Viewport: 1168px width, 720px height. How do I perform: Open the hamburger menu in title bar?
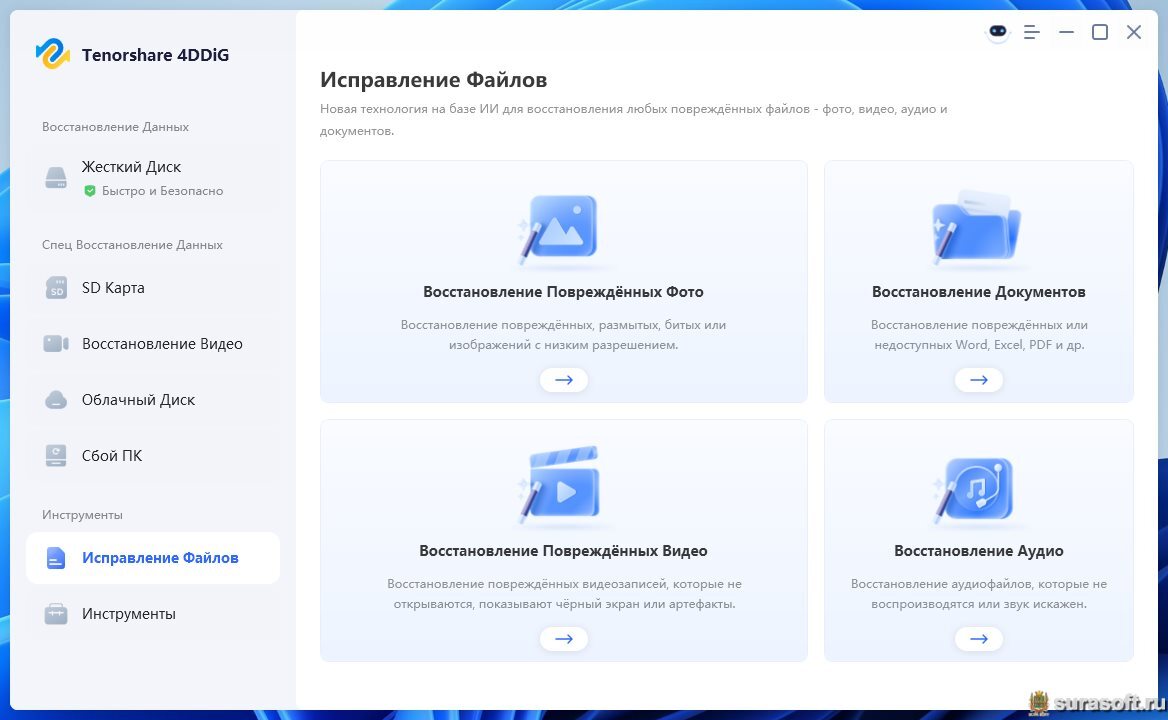pyautogui.click(x=1032, y=32)
